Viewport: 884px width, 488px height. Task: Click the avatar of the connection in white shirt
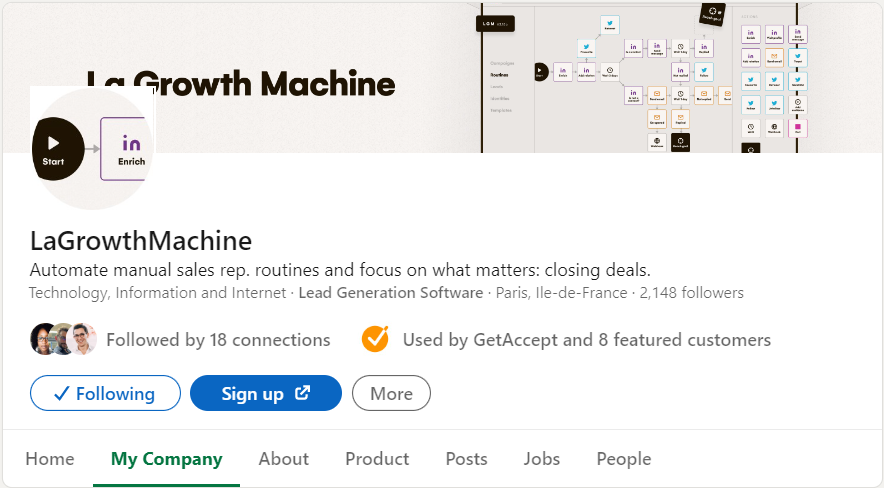click(83, 340)
